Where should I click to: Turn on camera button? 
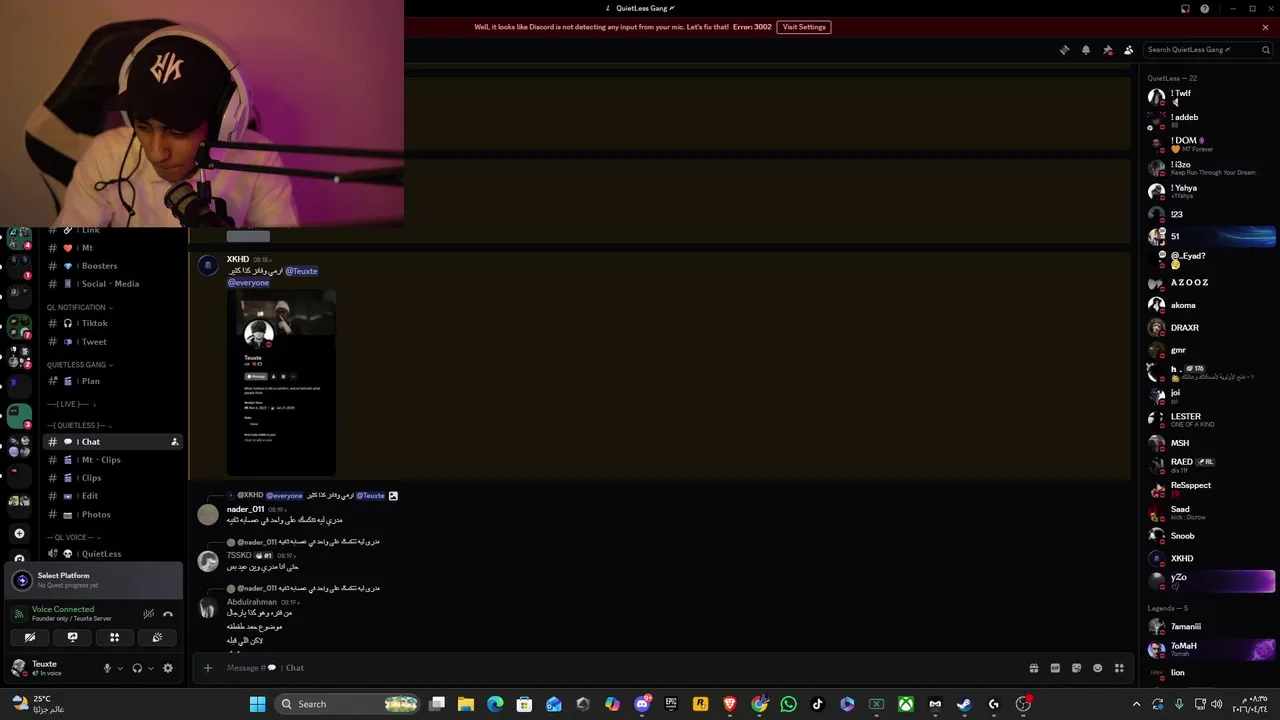pyautogui.click(x=30, y=637)
